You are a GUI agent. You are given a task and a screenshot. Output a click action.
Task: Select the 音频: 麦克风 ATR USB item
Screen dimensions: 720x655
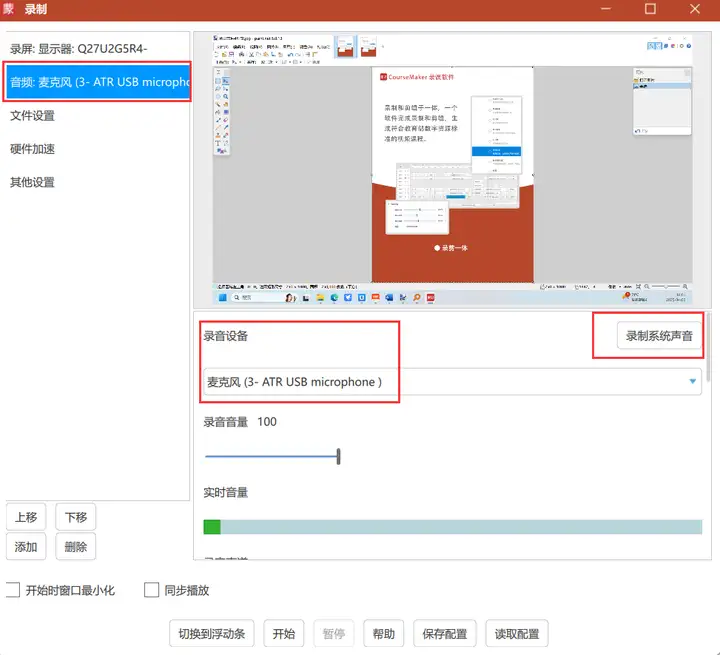97,82
